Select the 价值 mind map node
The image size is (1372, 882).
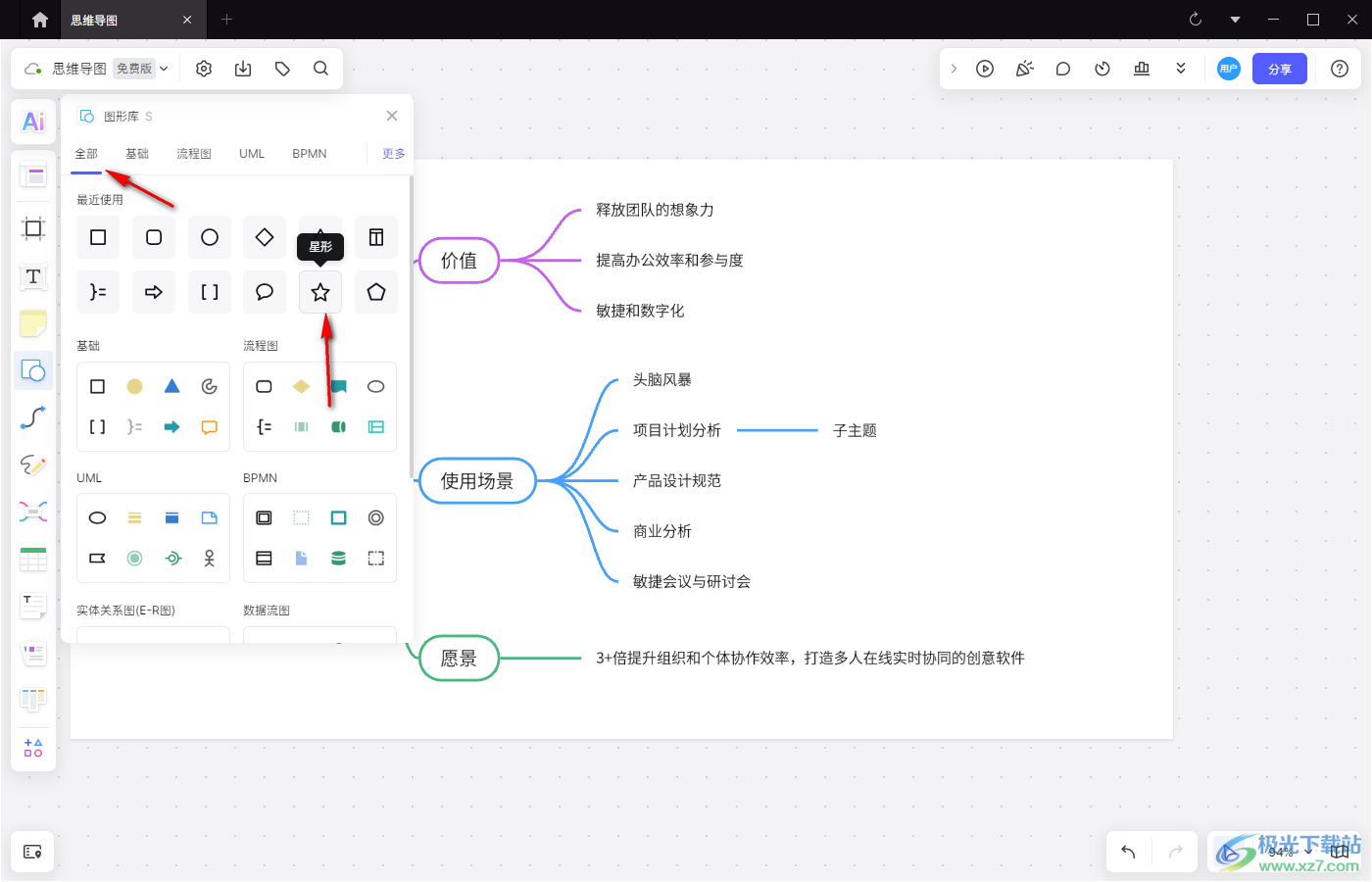(459, 261)
